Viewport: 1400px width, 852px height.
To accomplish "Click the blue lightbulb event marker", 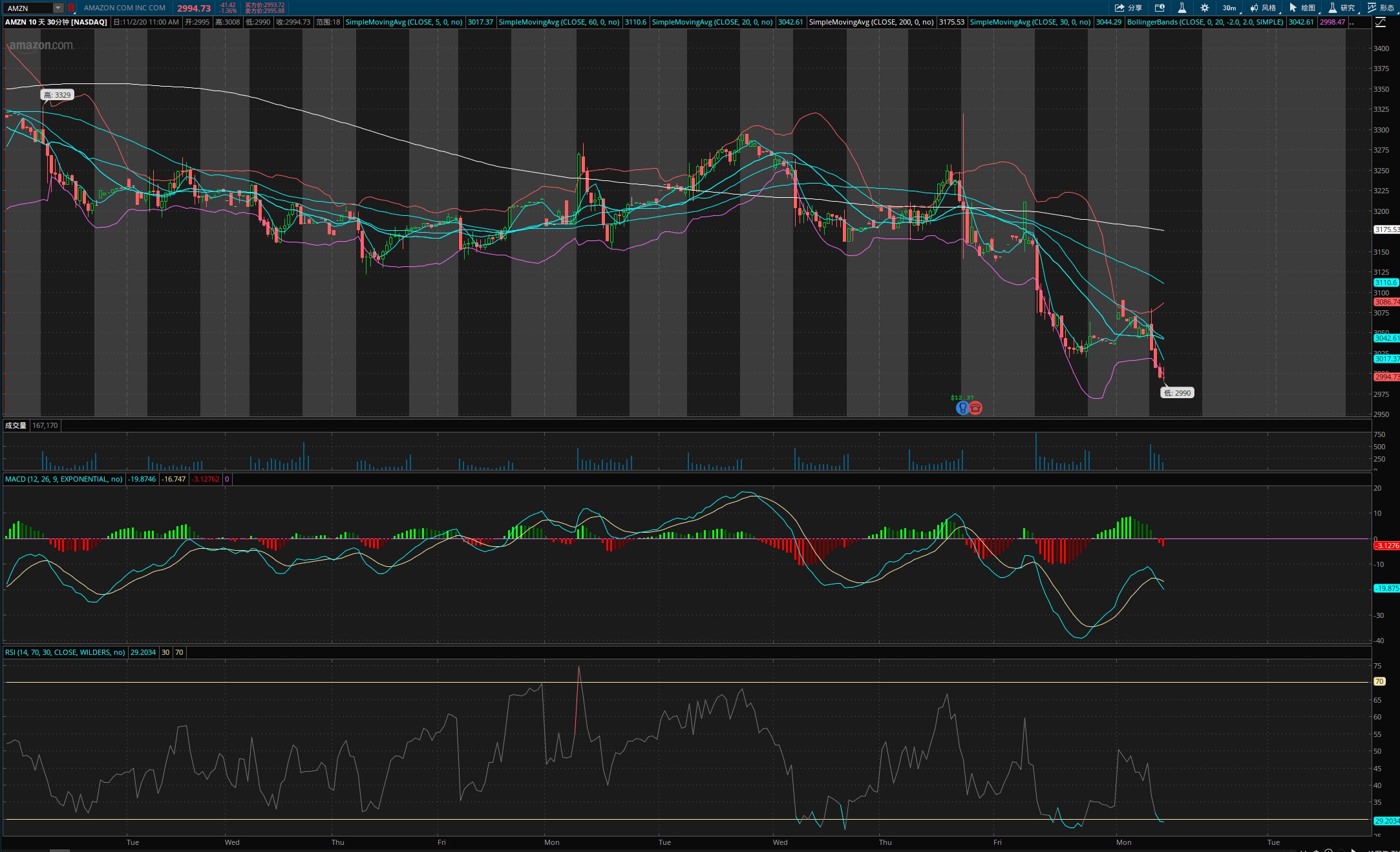I will (x=962, y=408).
